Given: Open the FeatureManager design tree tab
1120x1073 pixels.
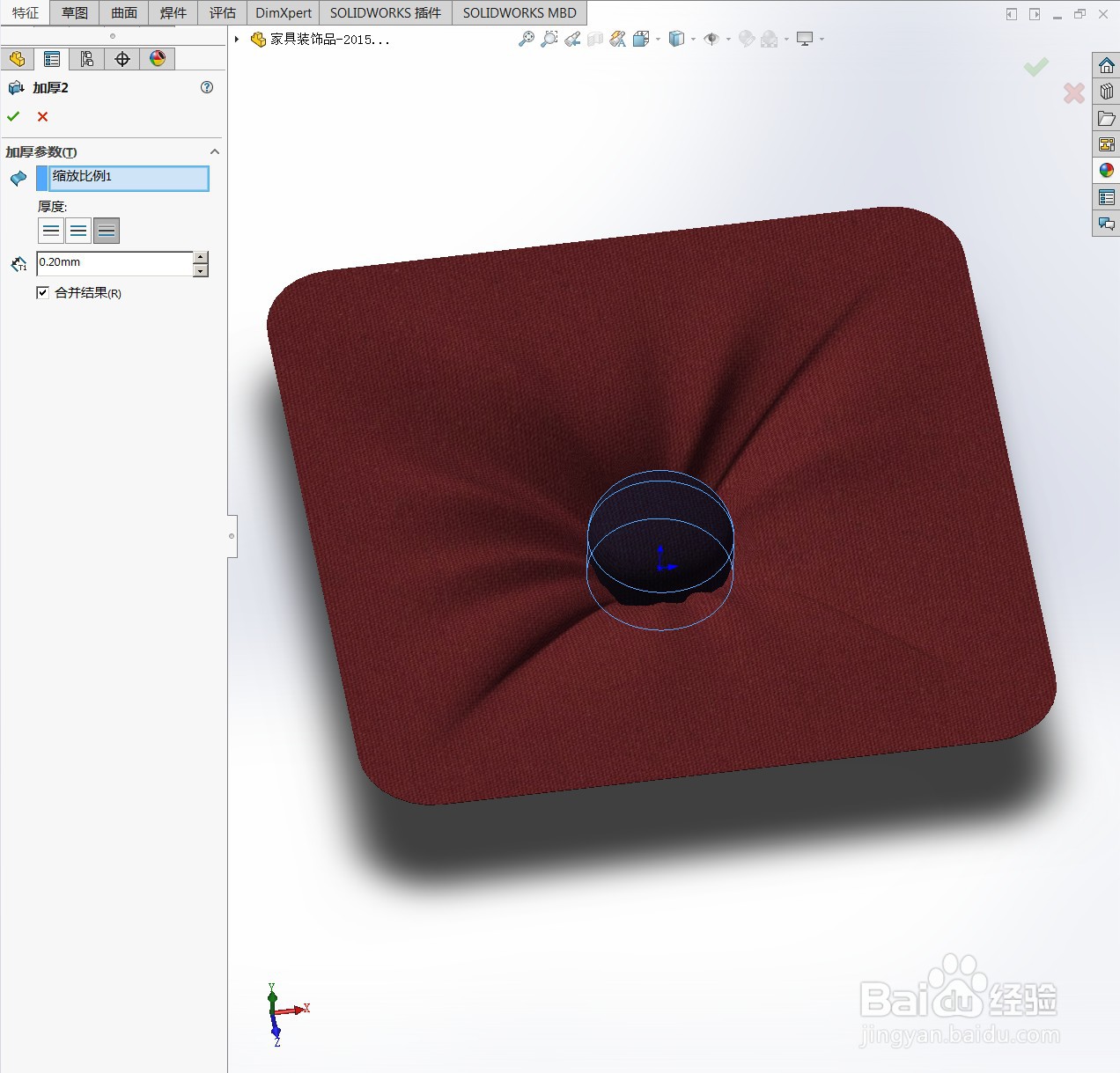Looking at the screenshot, I should [17, 59].
